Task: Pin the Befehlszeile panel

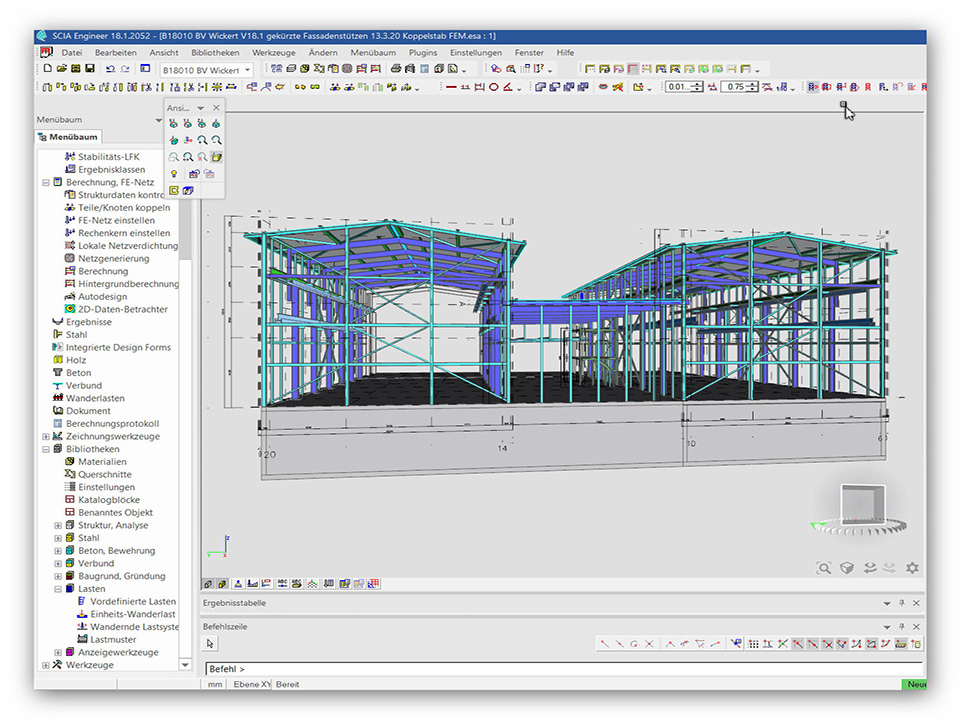Action: (x=901, y=626)
